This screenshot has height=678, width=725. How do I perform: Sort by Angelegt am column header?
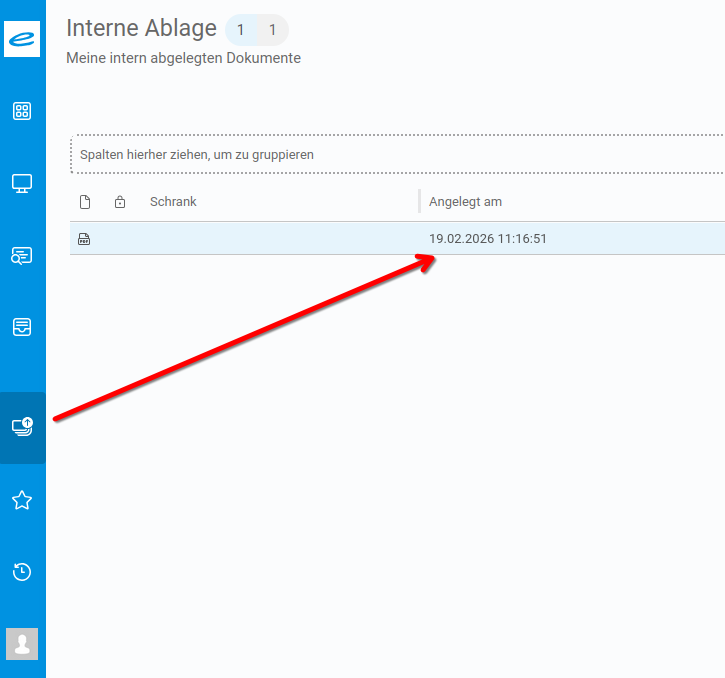(465, 202)
